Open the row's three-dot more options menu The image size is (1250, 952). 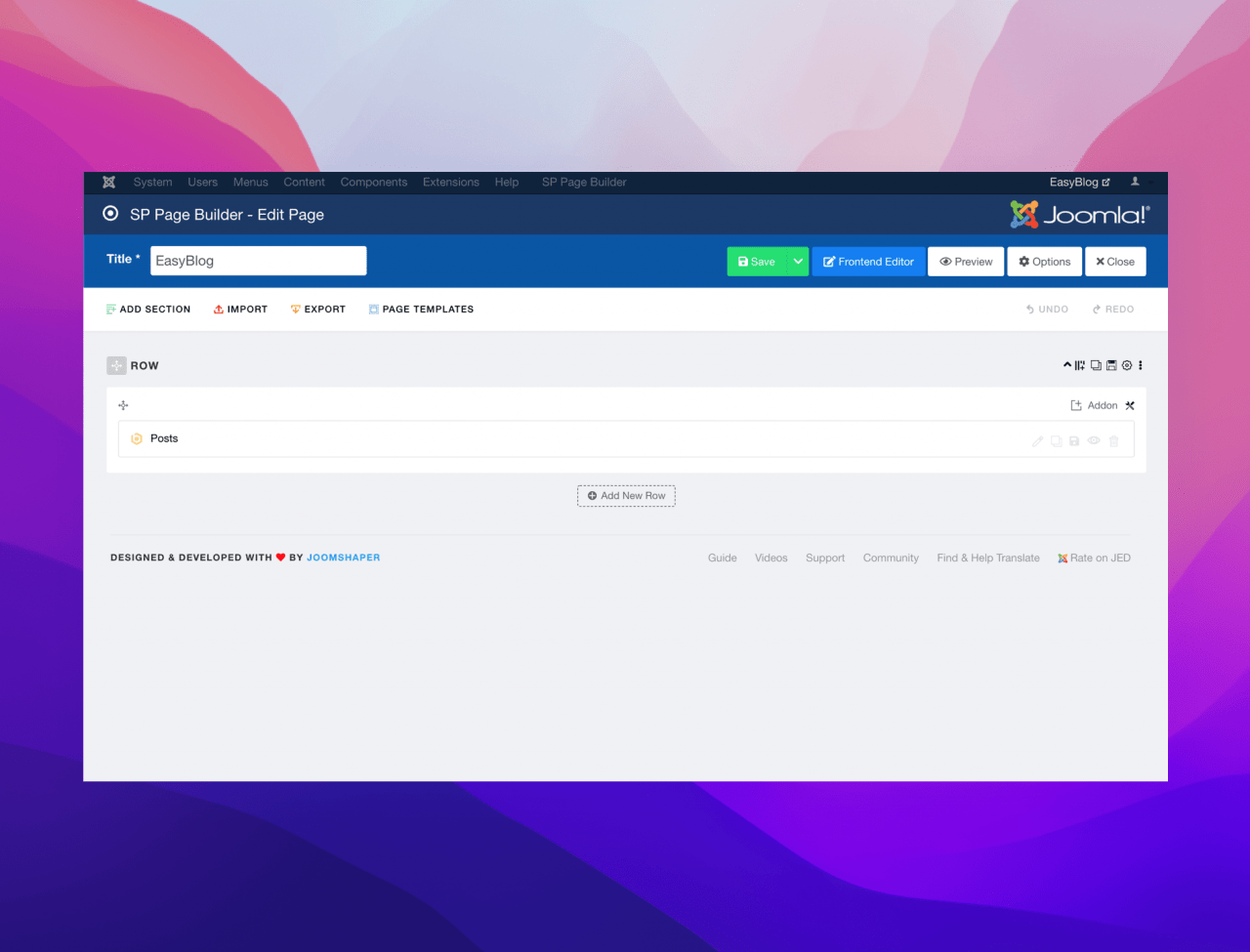1141,365
